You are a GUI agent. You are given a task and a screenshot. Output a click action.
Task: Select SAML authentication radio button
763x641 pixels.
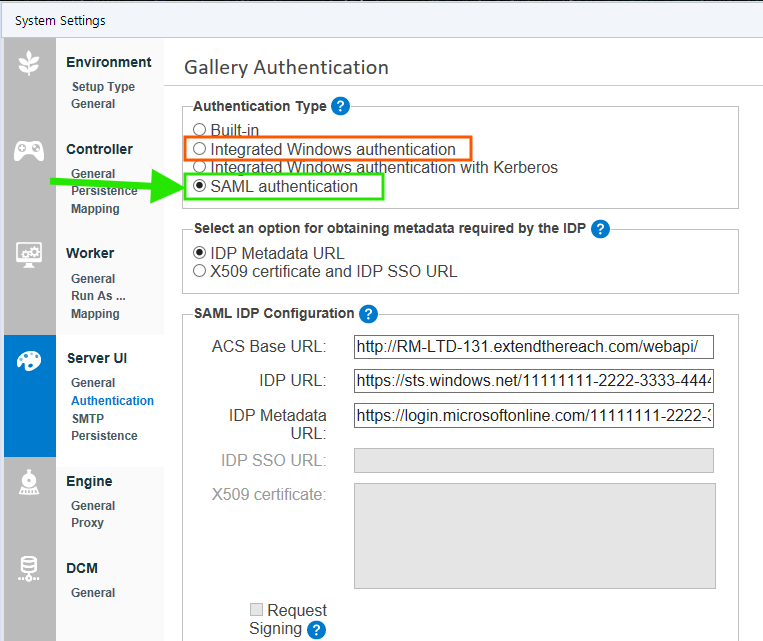(200, 186)
